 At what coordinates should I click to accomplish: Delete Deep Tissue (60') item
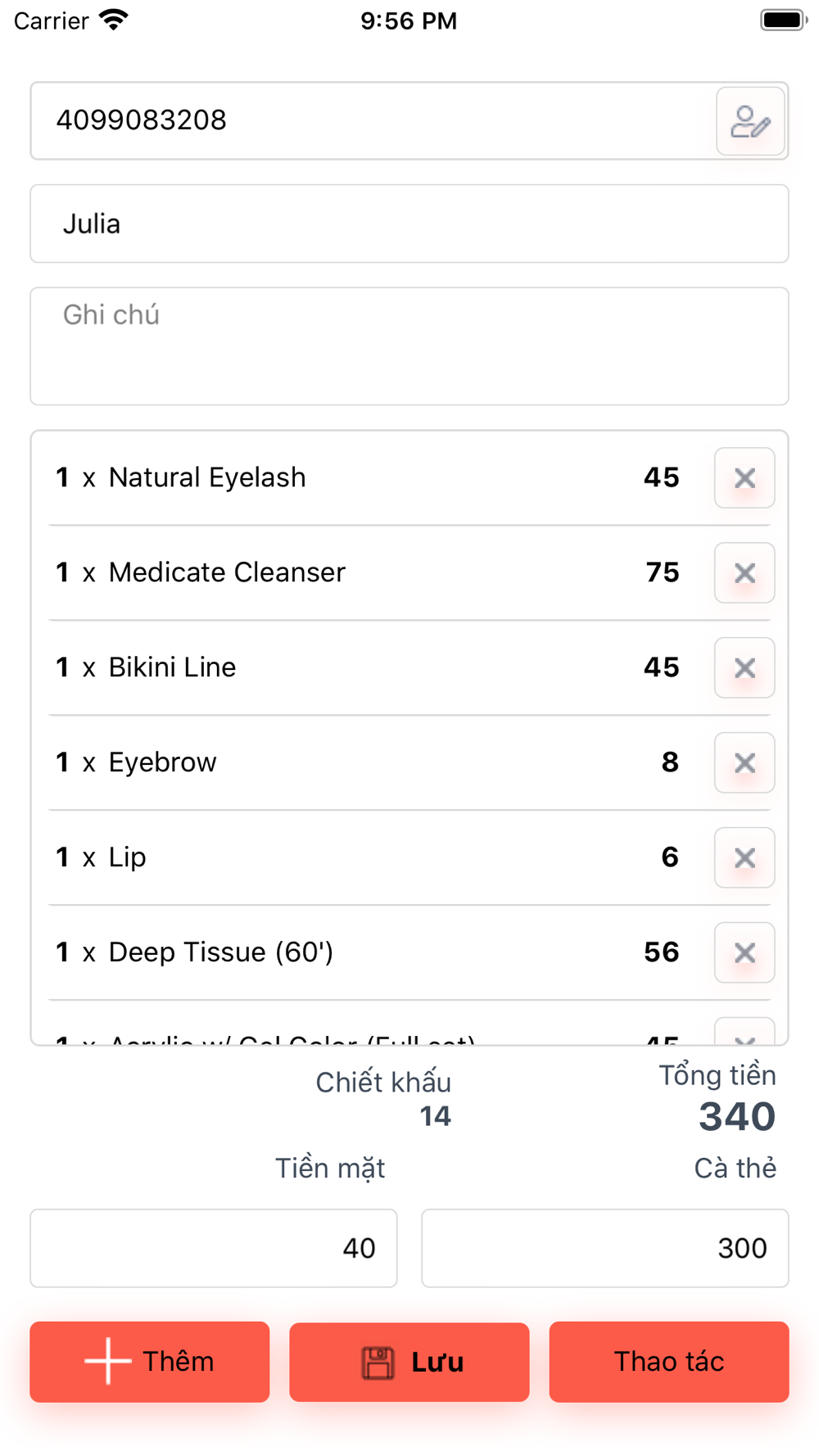pyautogui.click(x=744, y=953)
